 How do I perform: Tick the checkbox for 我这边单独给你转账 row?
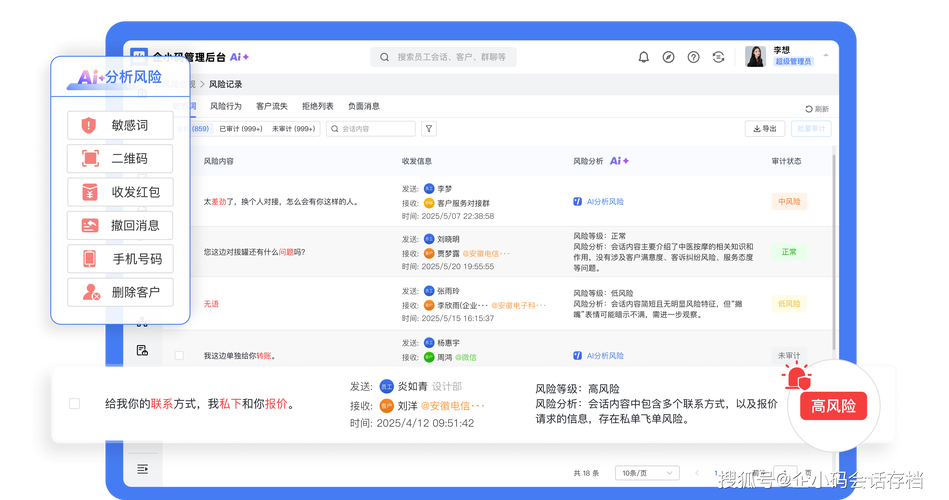coord(179,356)
